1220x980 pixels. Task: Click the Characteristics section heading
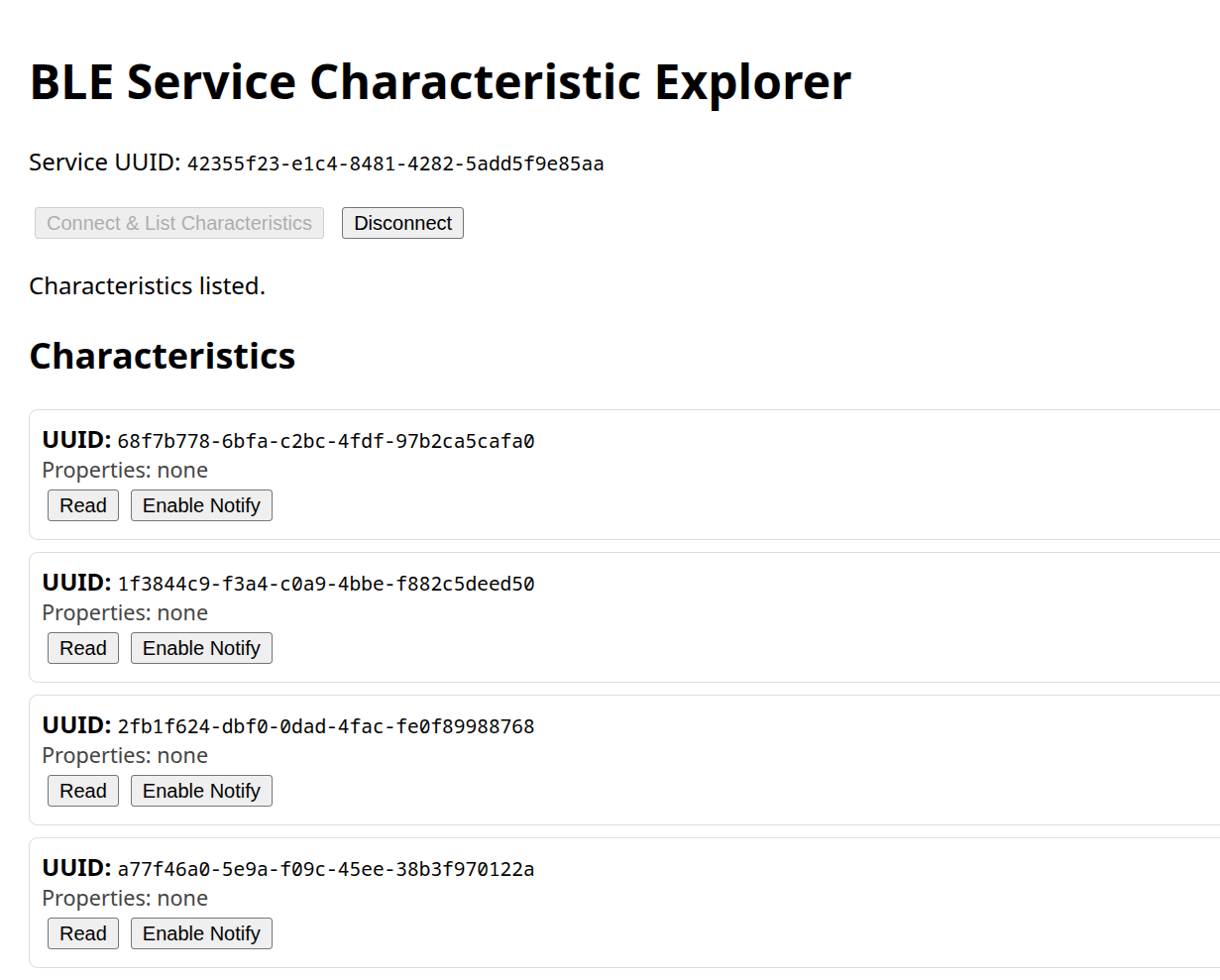click(x=162, y=356)
